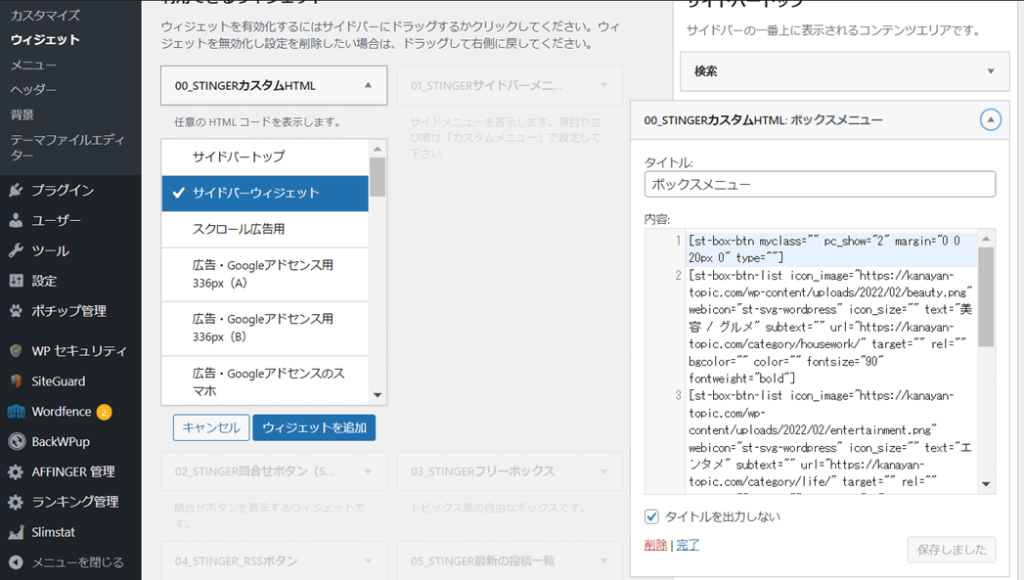
Task: Open the ヘッダー appearance submenu
Action: point(33,90)
